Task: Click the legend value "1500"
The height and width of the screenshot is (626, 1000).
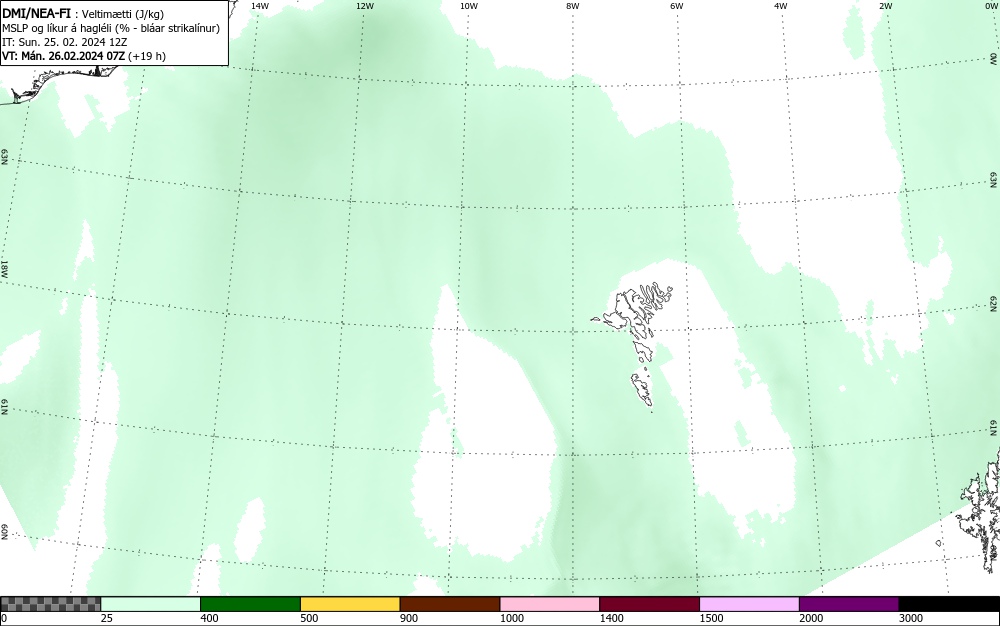Action: click(711, 618)
